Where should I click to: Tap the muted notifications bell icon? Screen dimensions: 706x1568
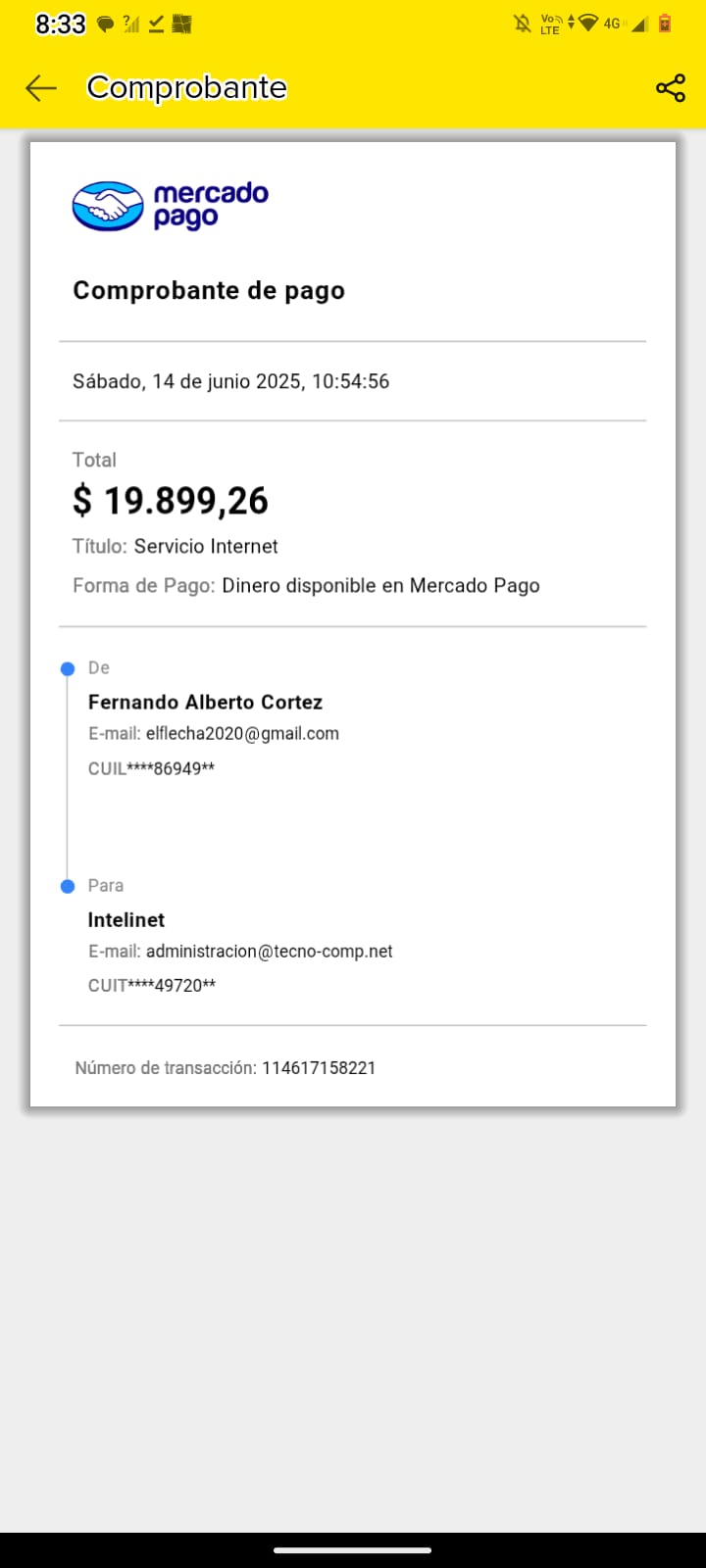click(x=523, y=24)
